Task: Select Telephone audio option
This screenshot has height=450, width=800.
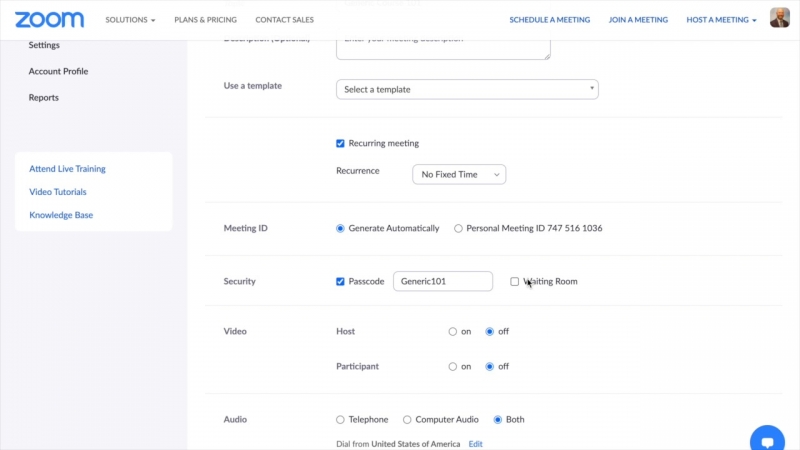Action: pyautogui.click(x=340, y=420)
